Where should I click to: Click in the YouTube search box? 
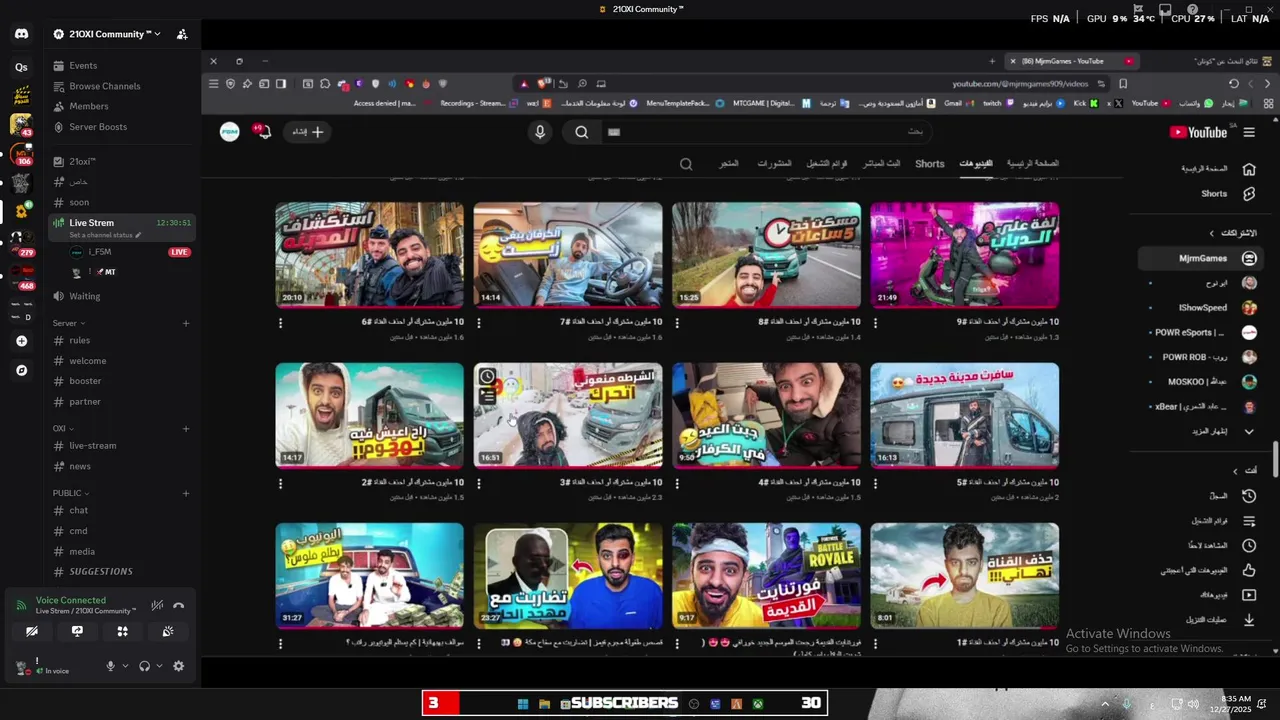coord(765,132)
